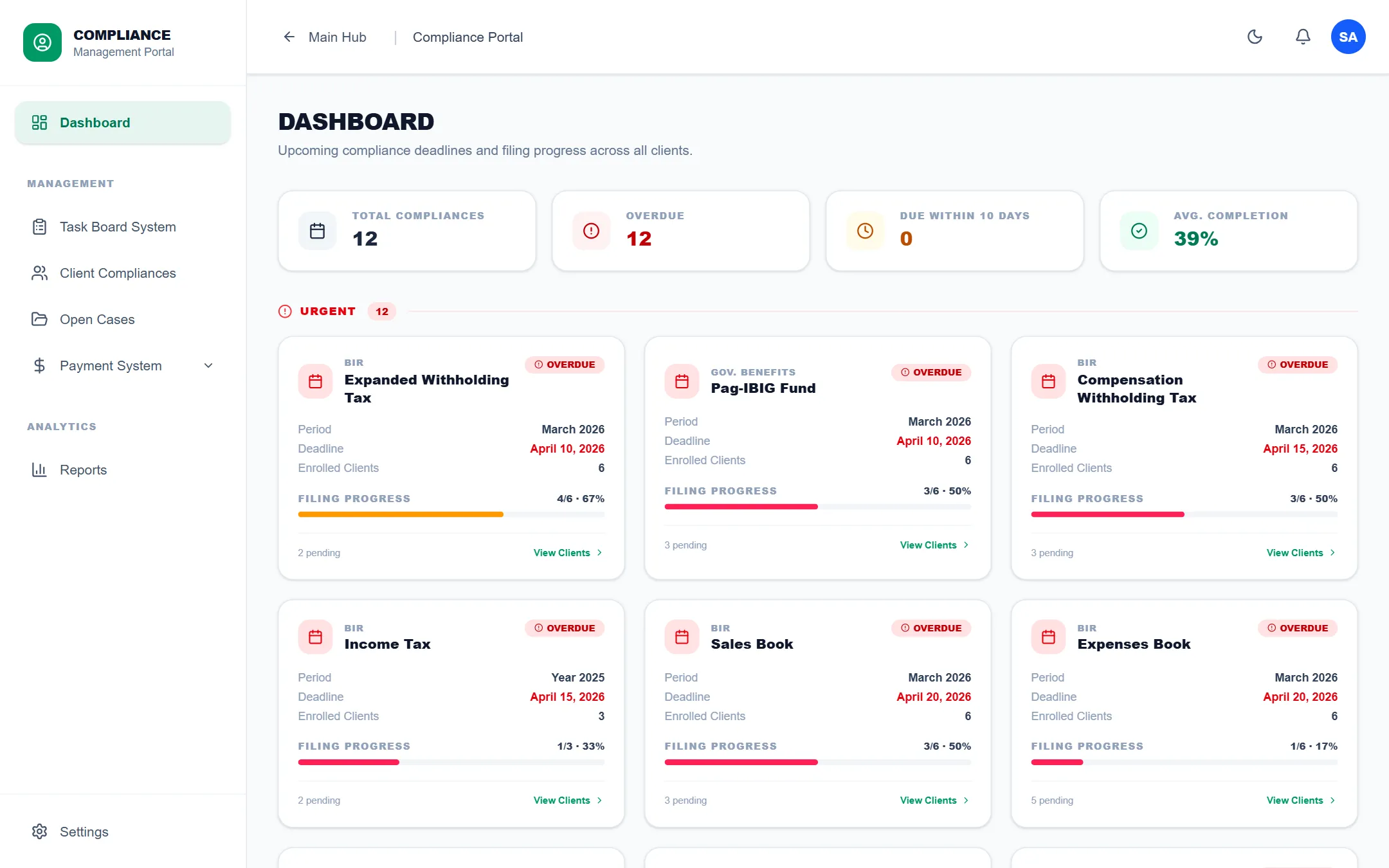Image resolution: width=1389 pixels, height=868 pixels.
Task: Click the Expanded Withholding Tax progress bar
Action: [451, 514]
